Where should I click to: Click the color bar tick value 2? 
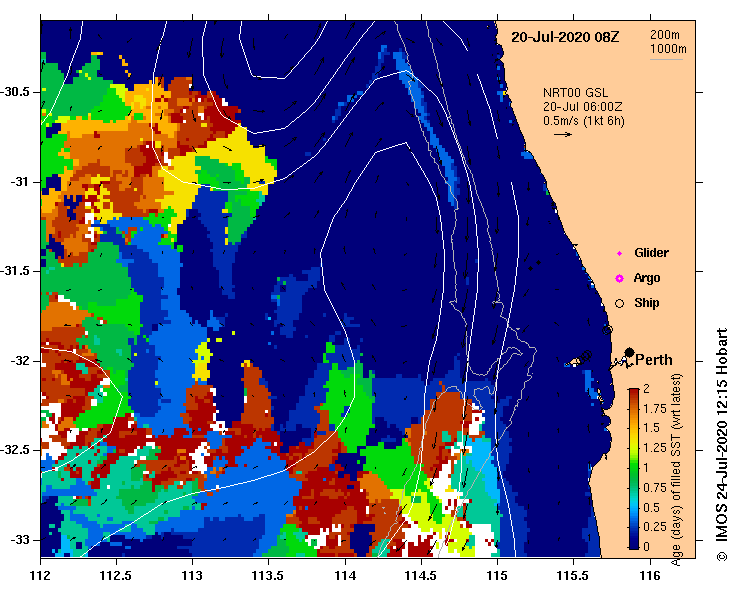646,388
